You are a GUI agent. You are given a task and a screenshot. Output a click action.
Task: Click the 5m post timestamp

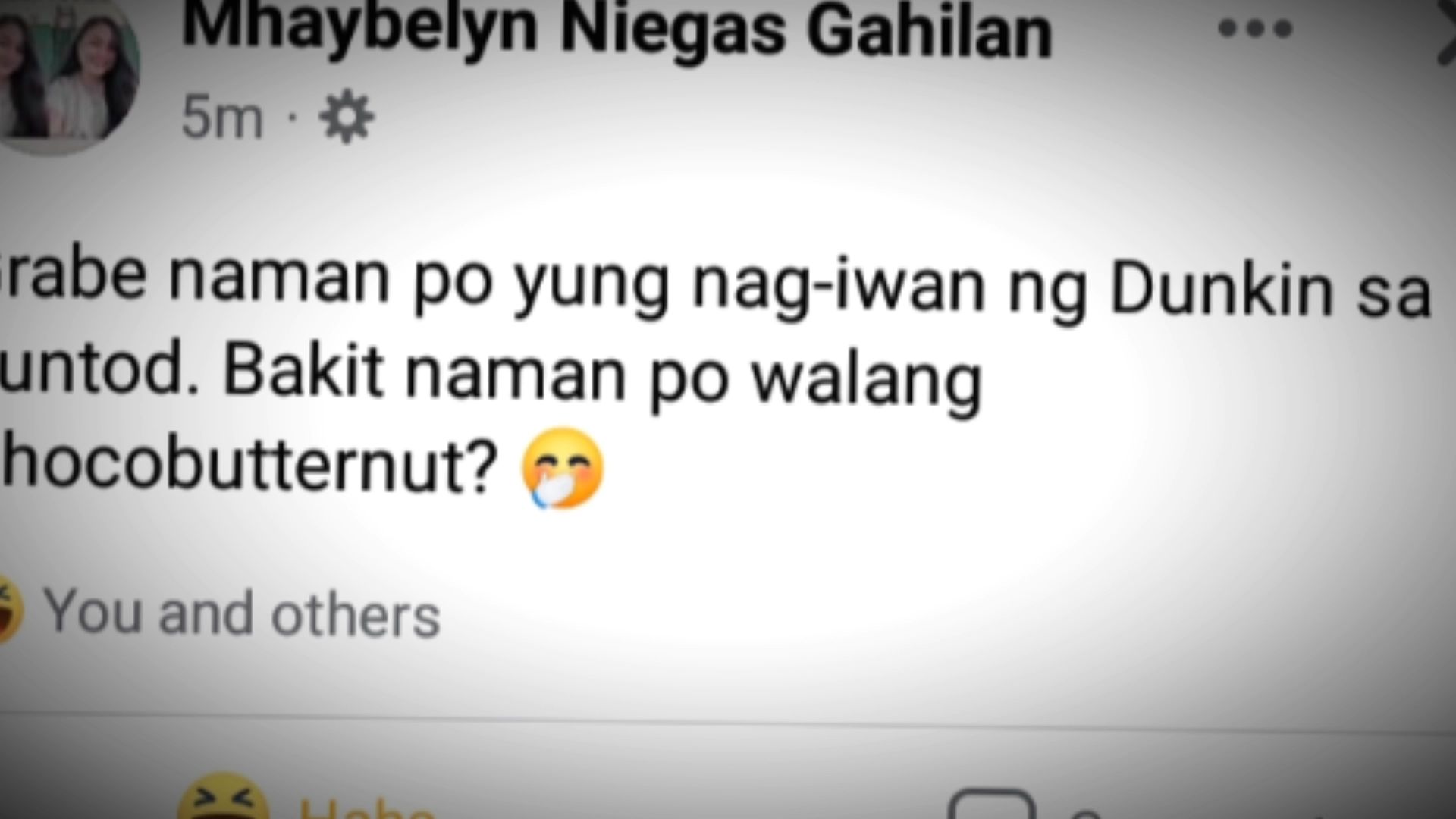coord(222,119)
